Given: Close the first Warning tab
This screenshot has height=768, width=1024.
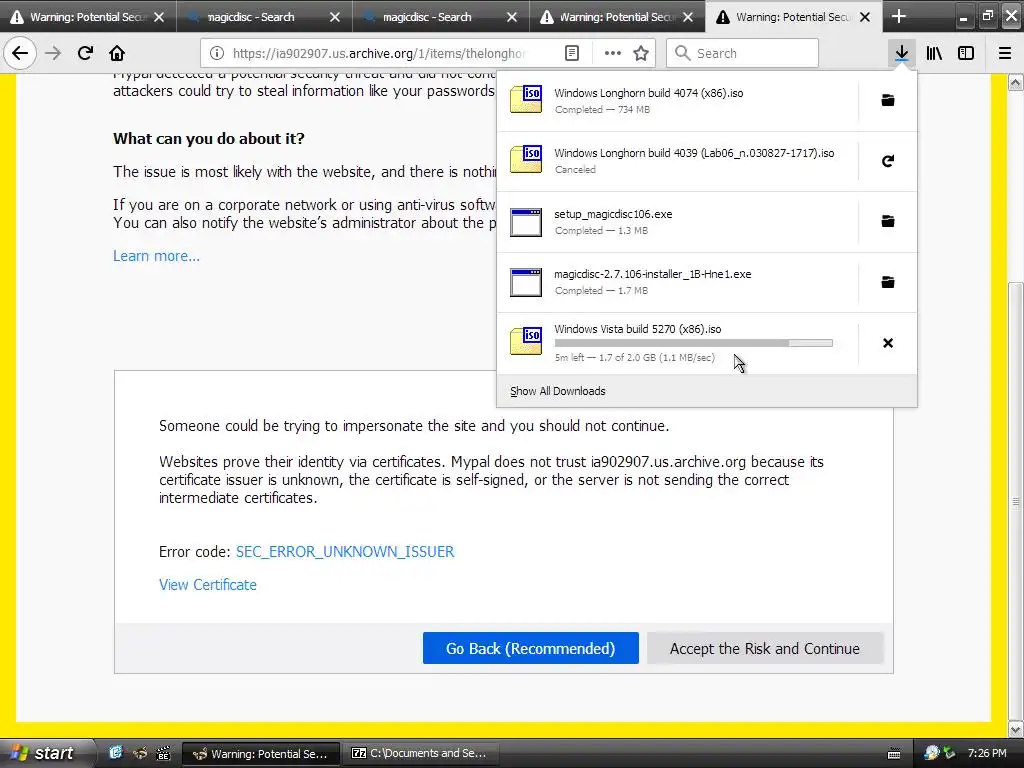Looking at the screenshot, I should pos(159,17).
